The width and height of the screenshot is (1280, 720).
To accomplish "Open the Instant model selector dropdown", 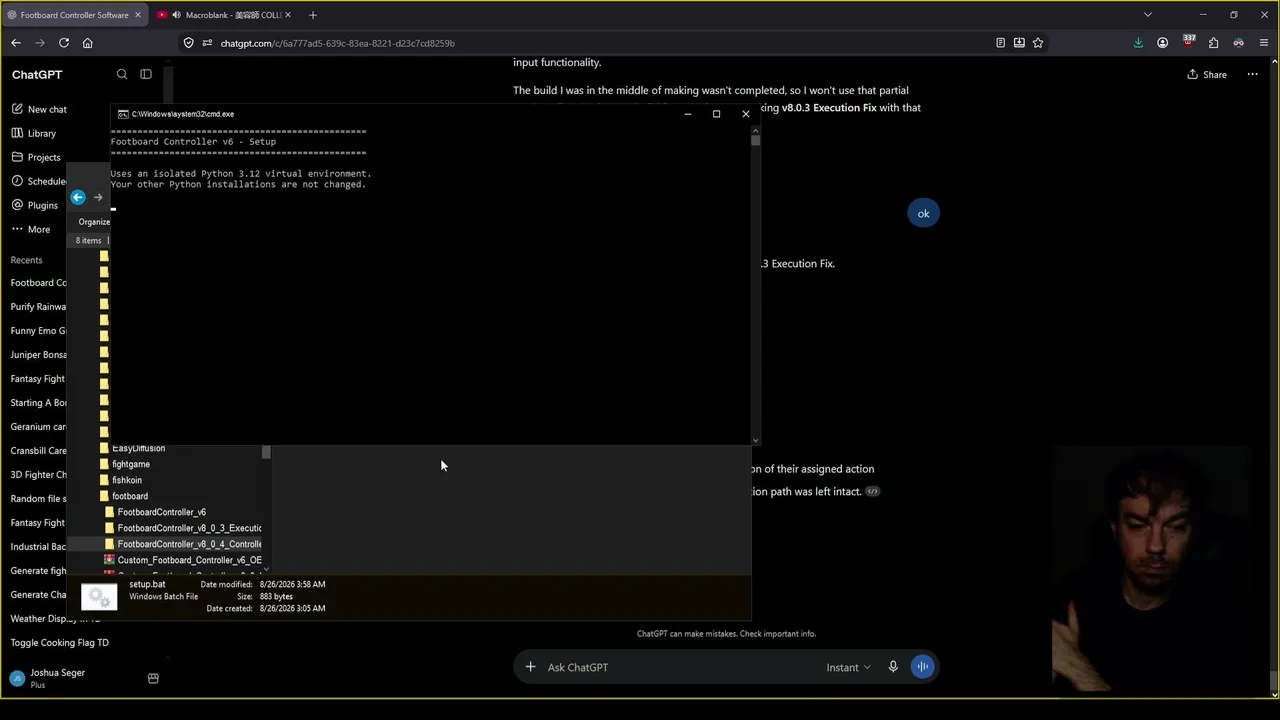I will pos(848,667).
